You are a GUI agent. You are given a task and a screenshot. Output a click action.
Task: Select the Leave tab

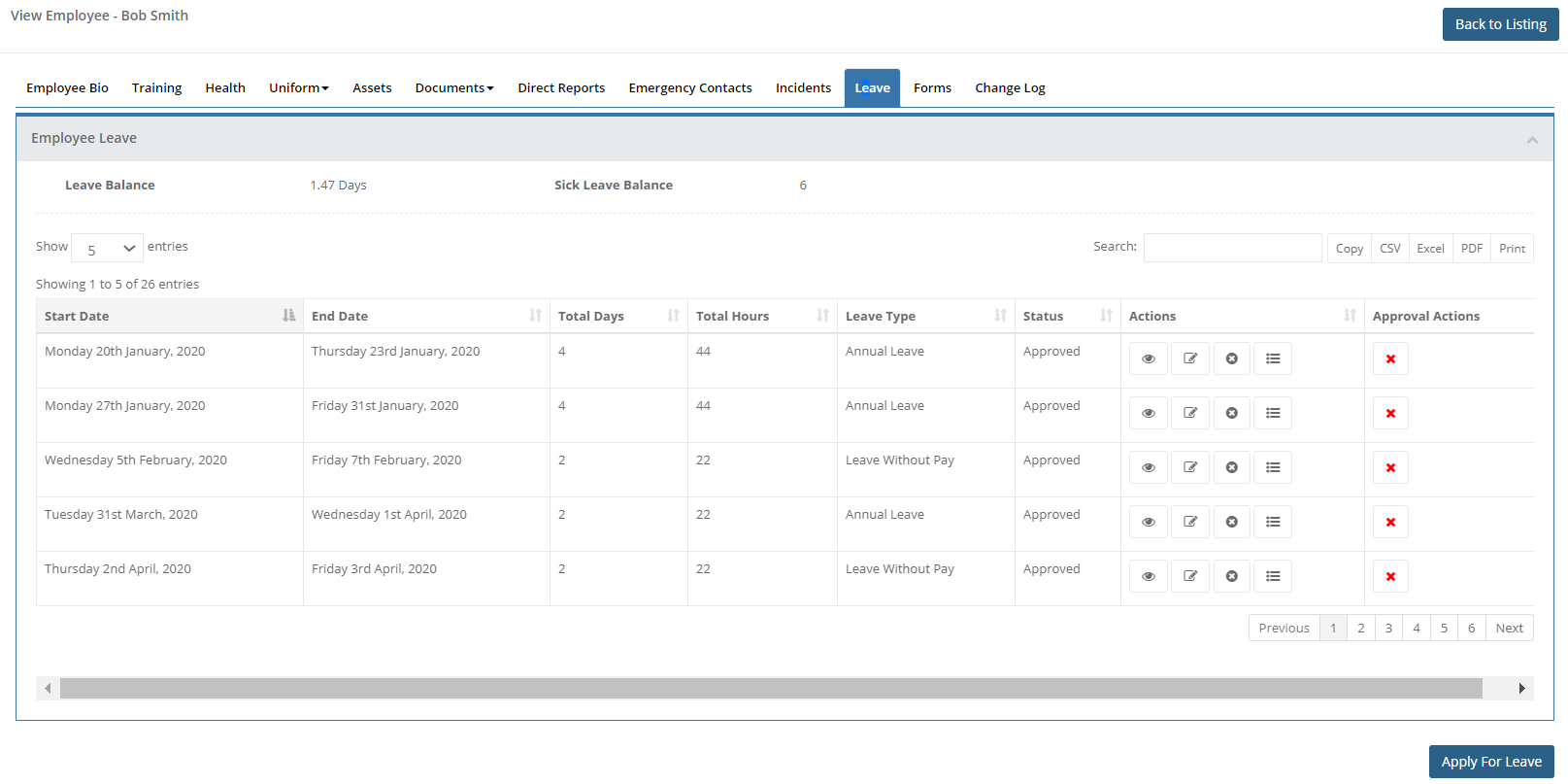872,87
